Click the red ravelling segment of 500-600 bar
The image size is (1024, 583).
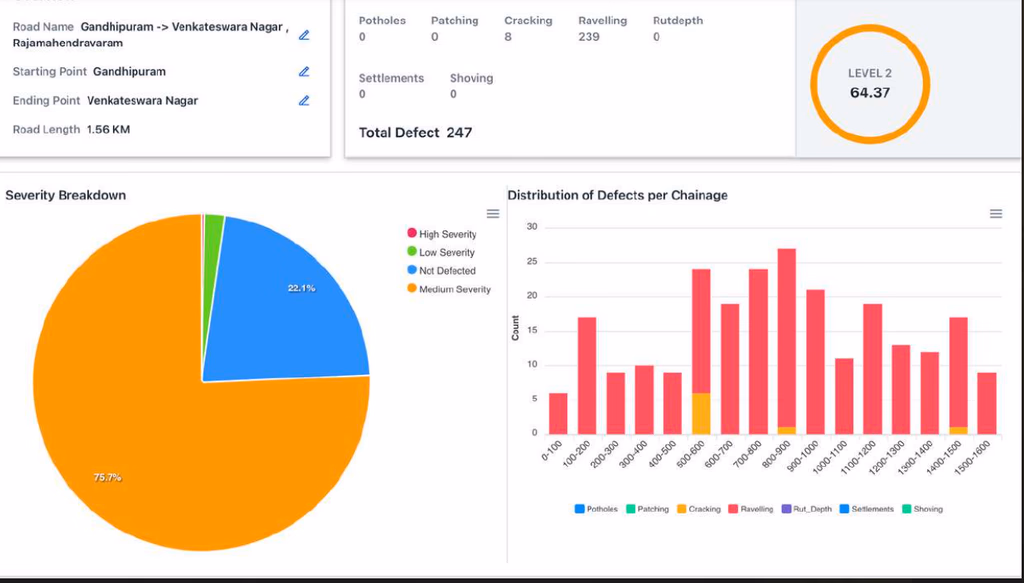(701, 331)
